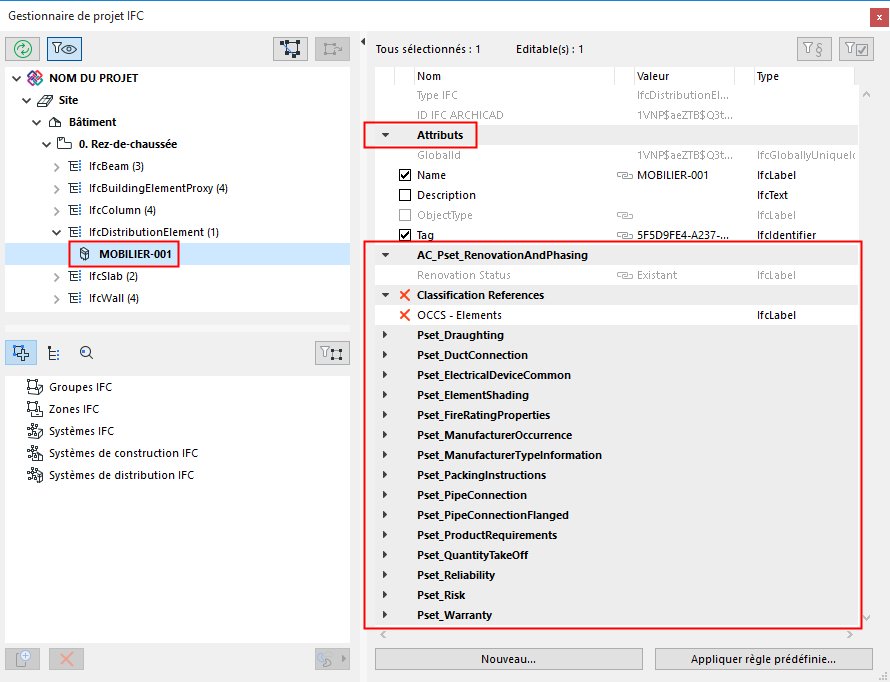
Task: Expand the IfcWall (4) group
Action: tap(57, 299)
